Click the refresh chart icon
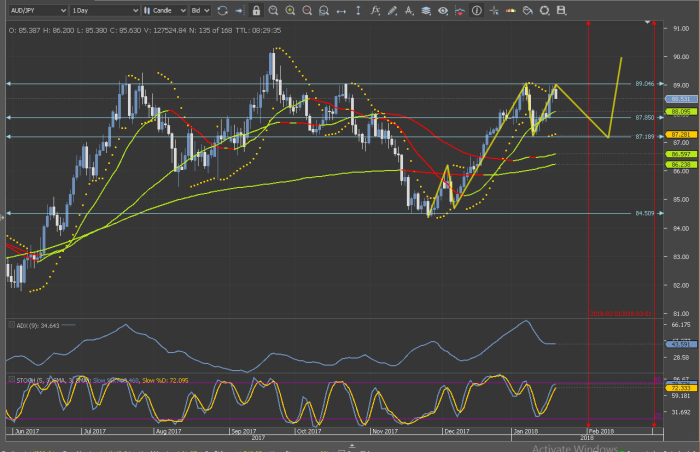 point(222,10)
